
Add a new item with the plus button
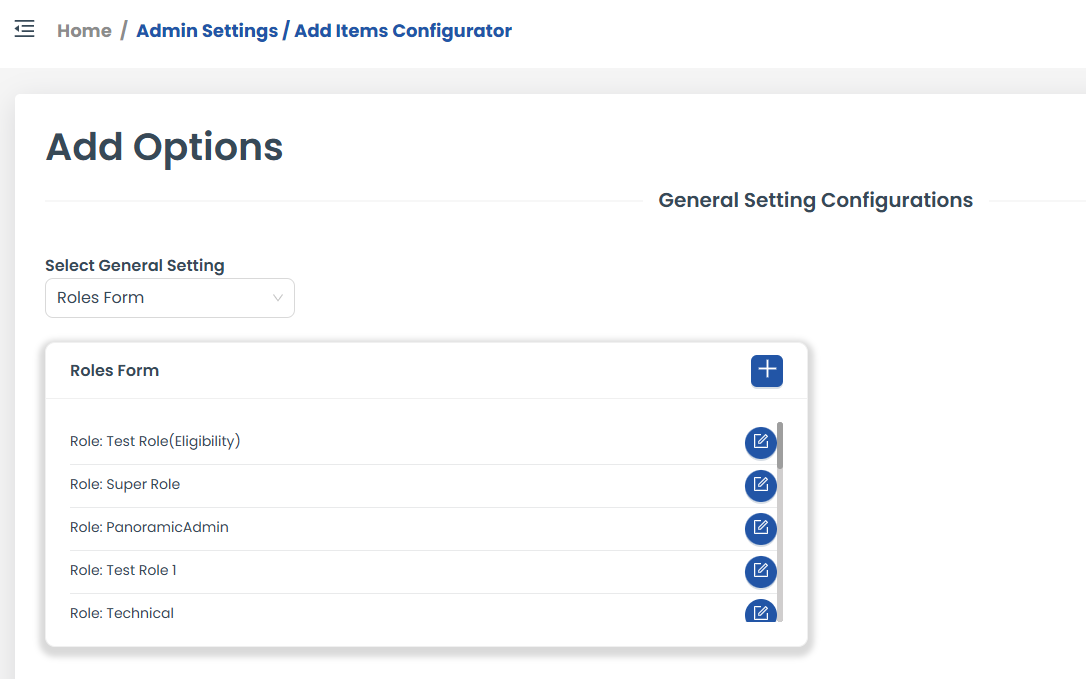coord(767,370)
